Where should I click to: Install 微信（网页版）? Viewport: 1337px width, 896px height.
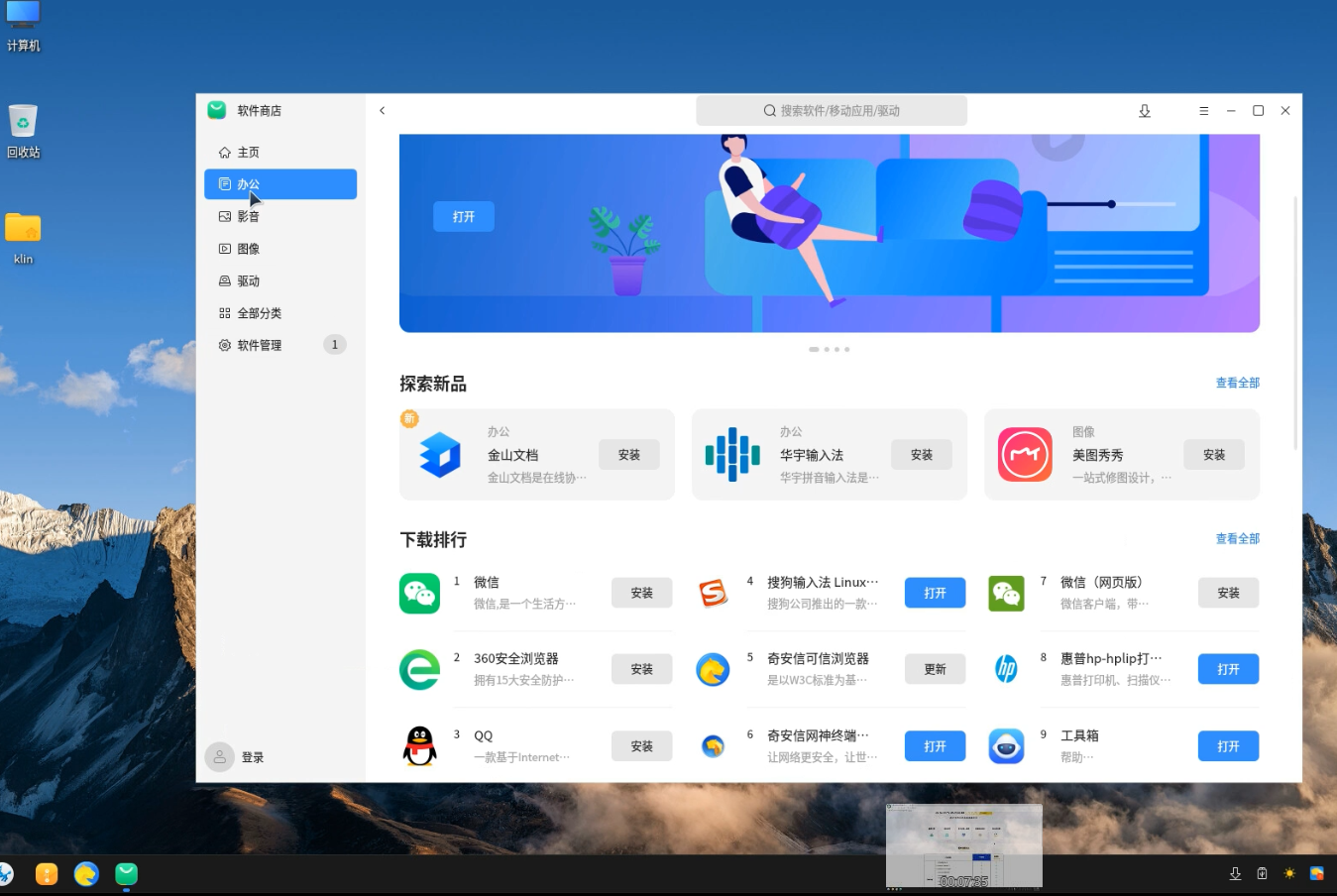1229,593
